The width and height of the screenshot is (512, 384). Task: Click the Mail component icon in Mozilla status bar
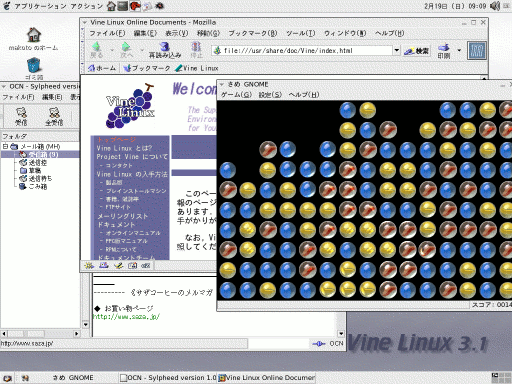[x=104, y=265]
